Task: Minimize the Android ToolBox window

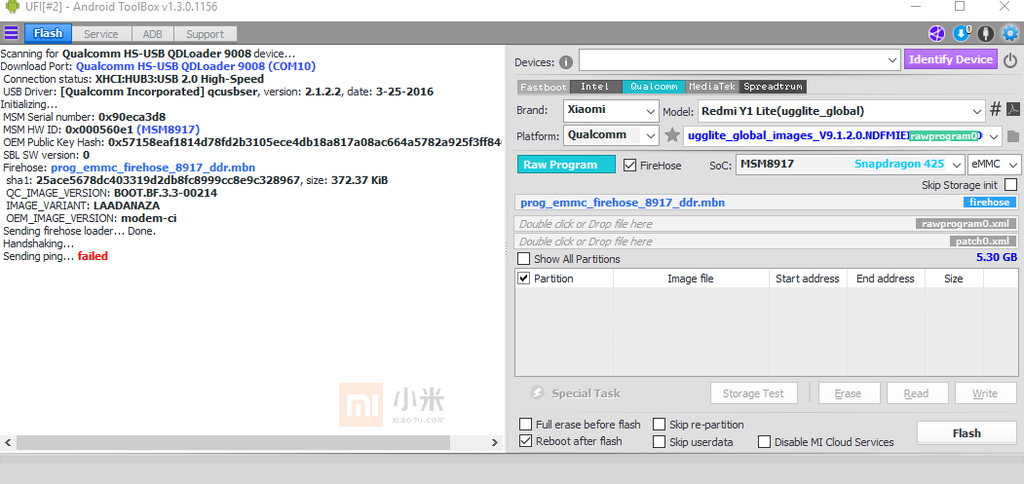Action: click(x=915, y=7)
